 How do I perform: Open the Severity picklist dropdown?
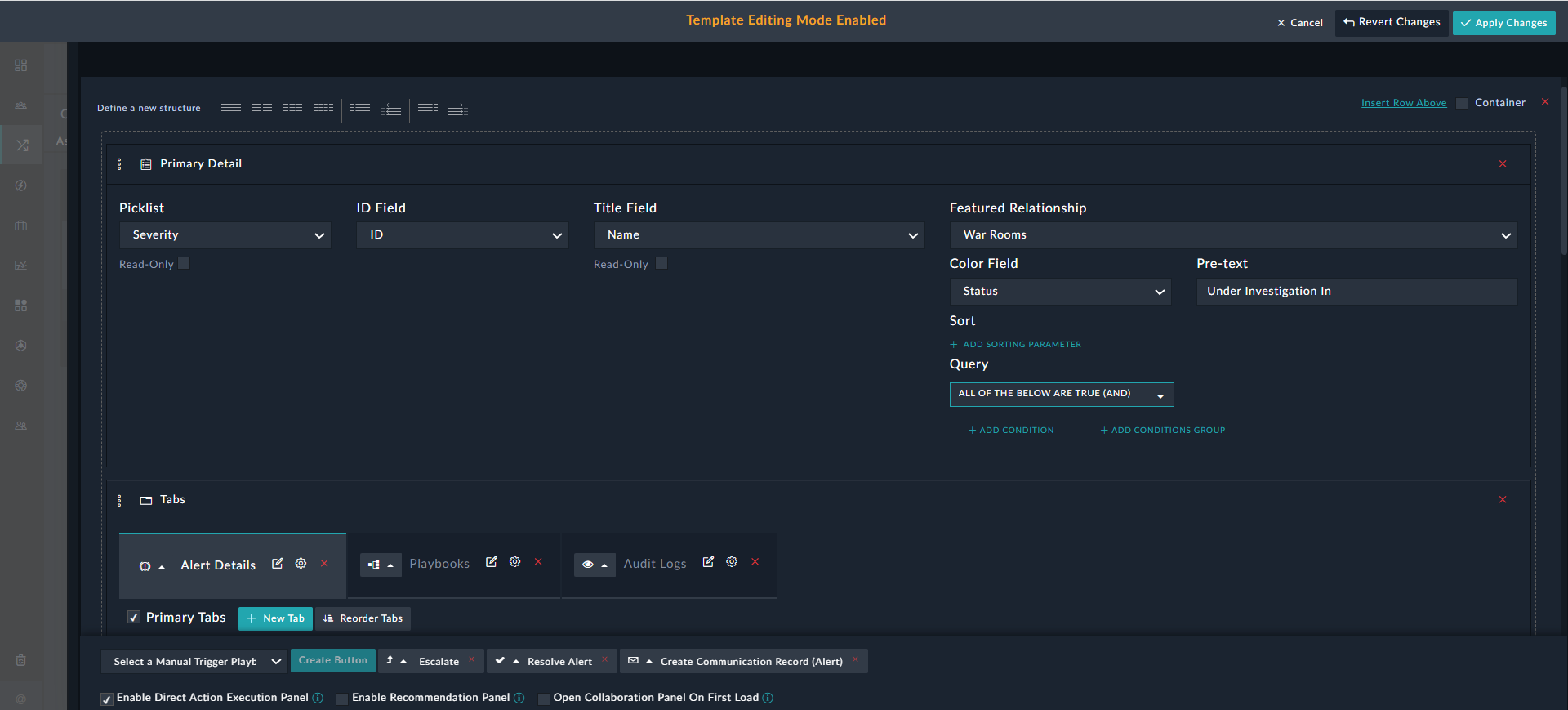coord(225,235)
